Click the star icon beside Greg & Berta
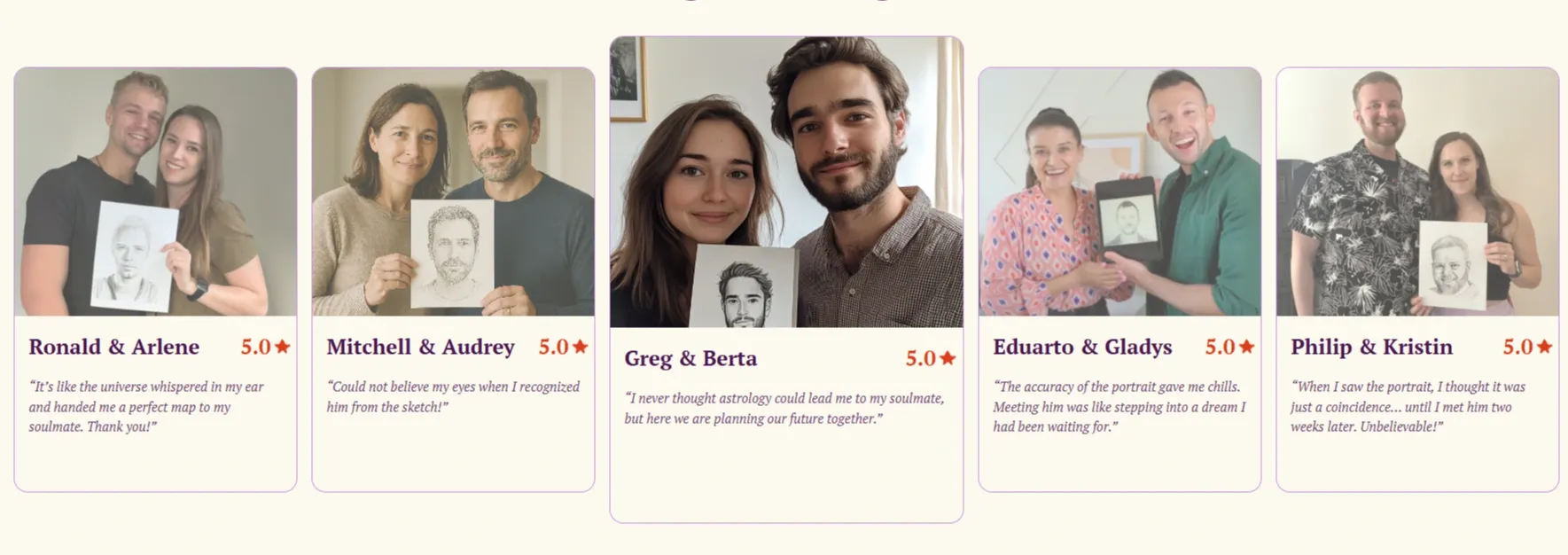 pos(948,358)
